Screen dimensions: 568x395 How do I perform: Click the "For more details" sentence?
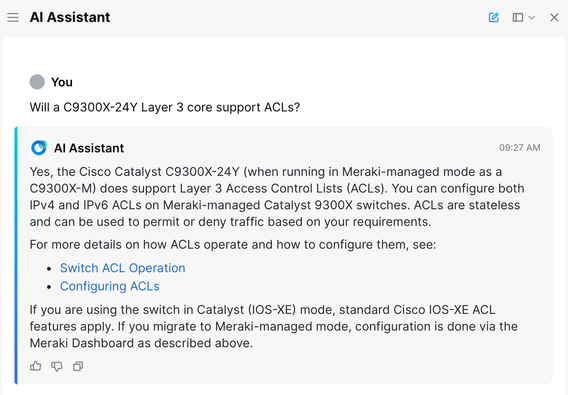pos(233,245)
